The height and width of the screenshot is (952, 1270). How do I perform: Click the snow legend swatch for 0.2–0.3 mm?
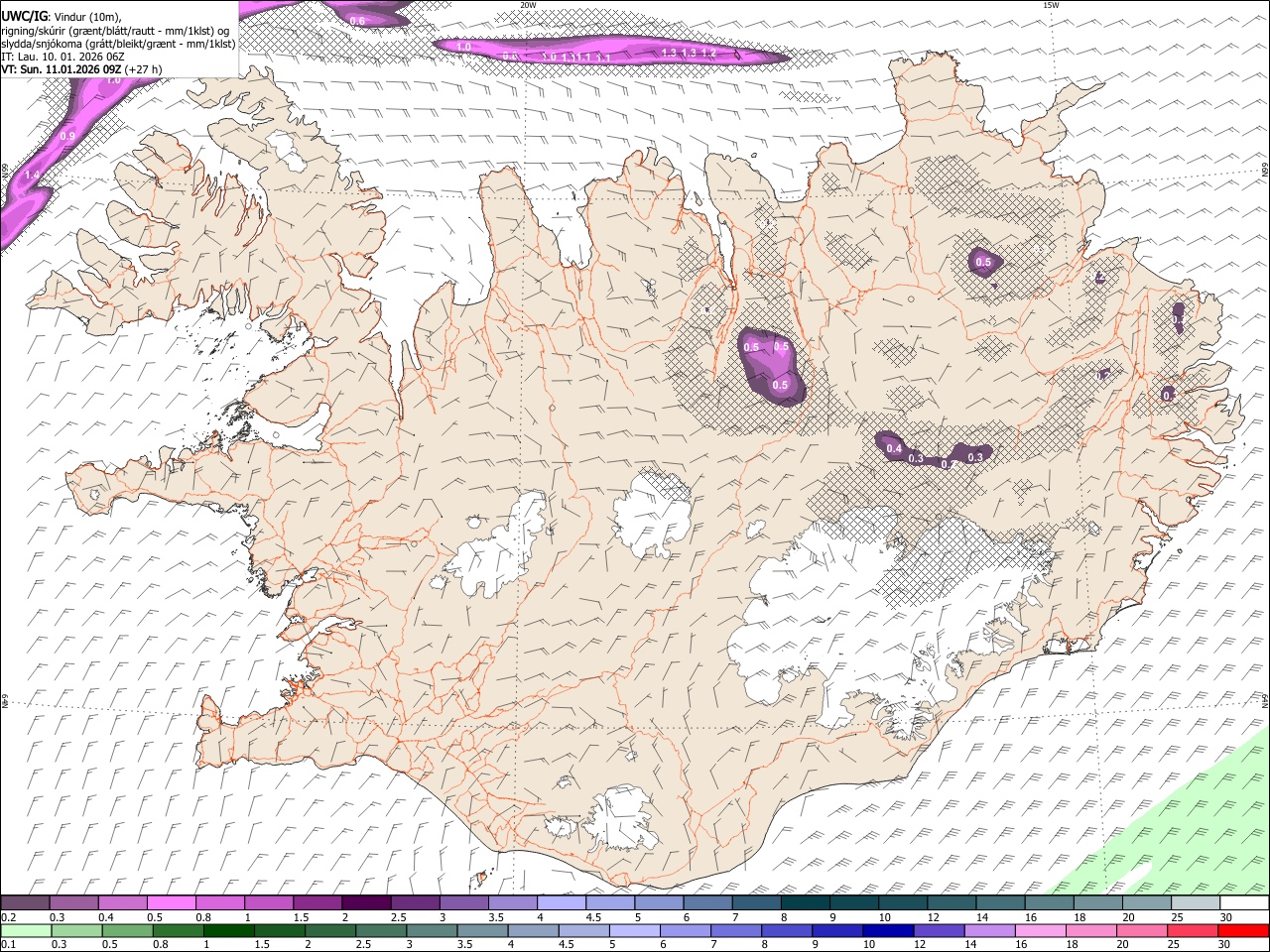(x=25, y=902)
